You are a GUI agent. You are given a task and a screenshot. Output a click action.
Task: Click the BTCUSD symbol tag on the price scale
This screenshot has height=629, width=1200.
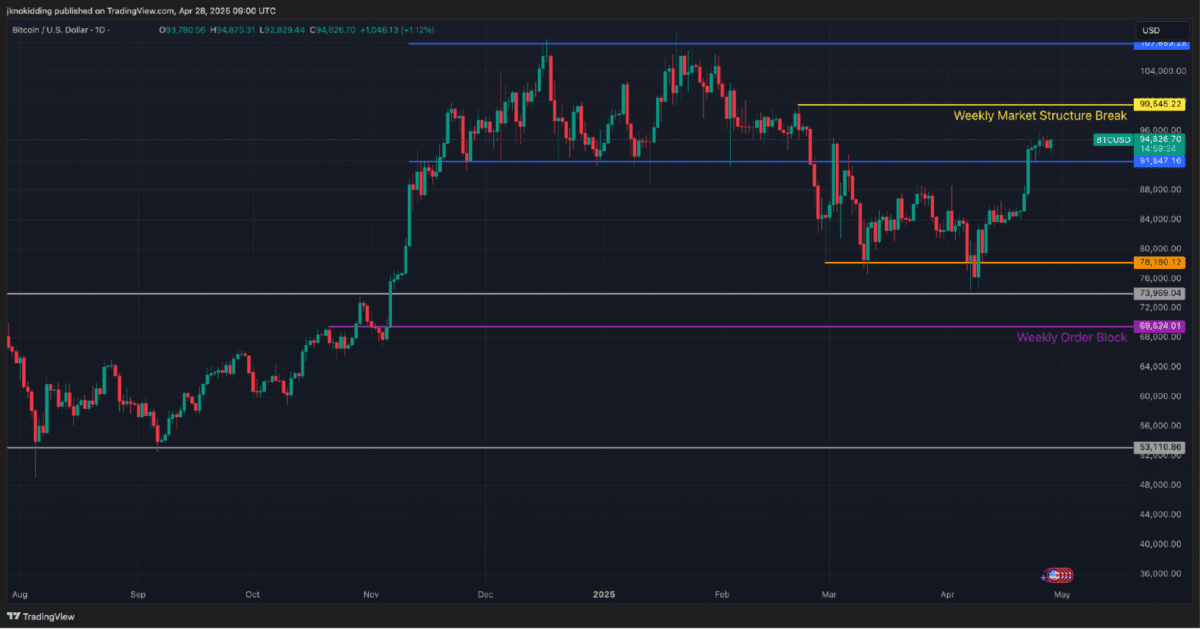pyautogui.click(x=1111, y=141)
